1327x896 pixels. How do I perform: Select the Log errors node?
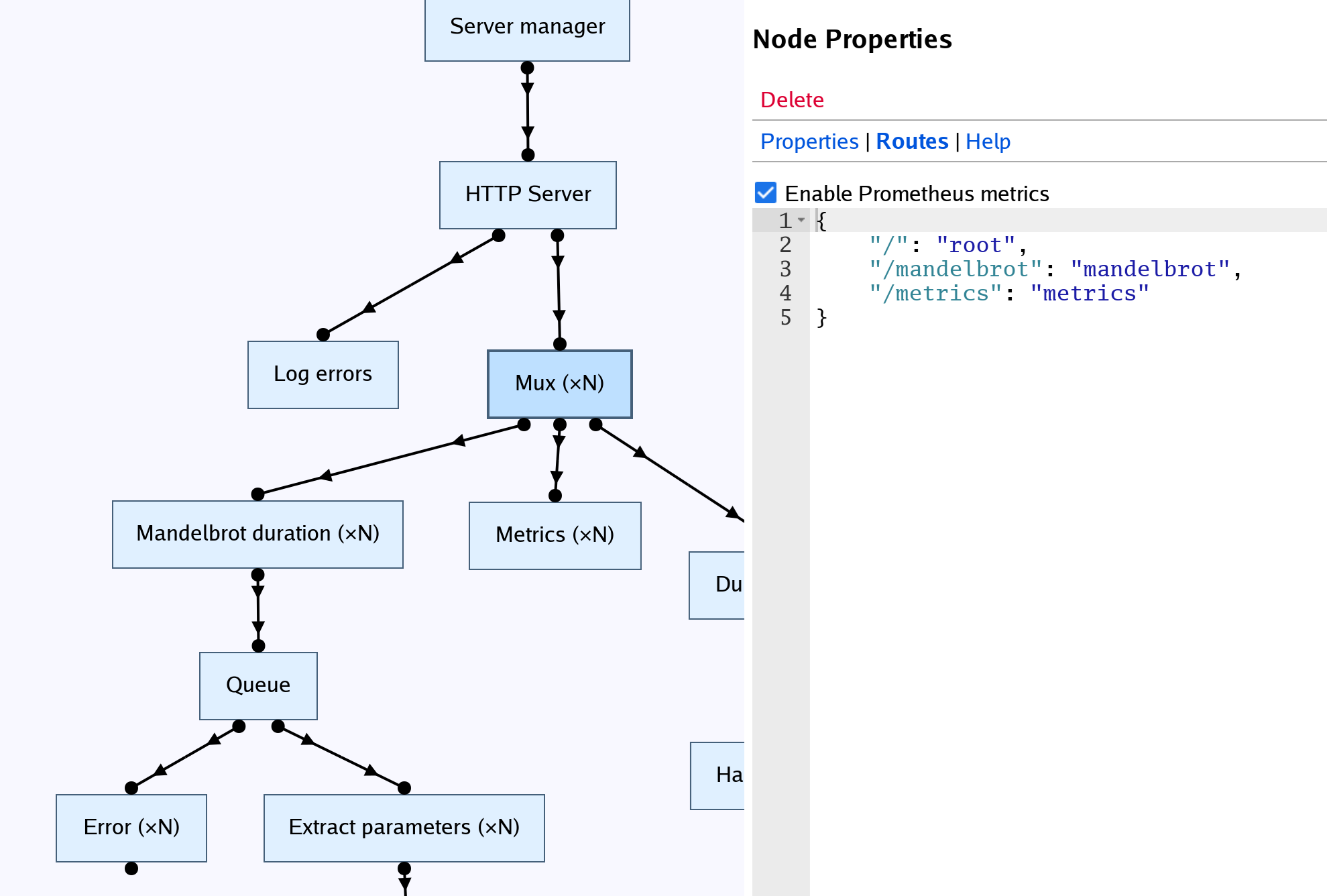(x=323, y=374)
